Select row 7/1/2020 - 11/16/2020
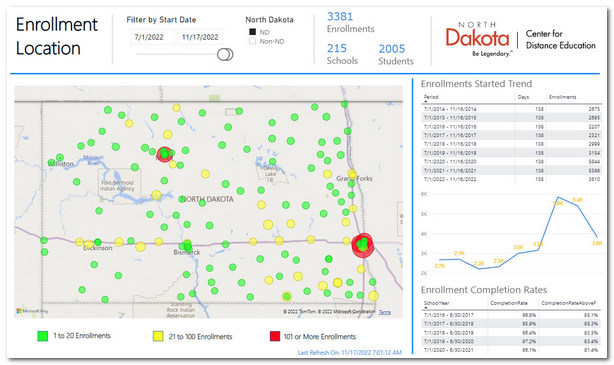Viewport: 614px width, 365px height. click(x=511, y=161)
